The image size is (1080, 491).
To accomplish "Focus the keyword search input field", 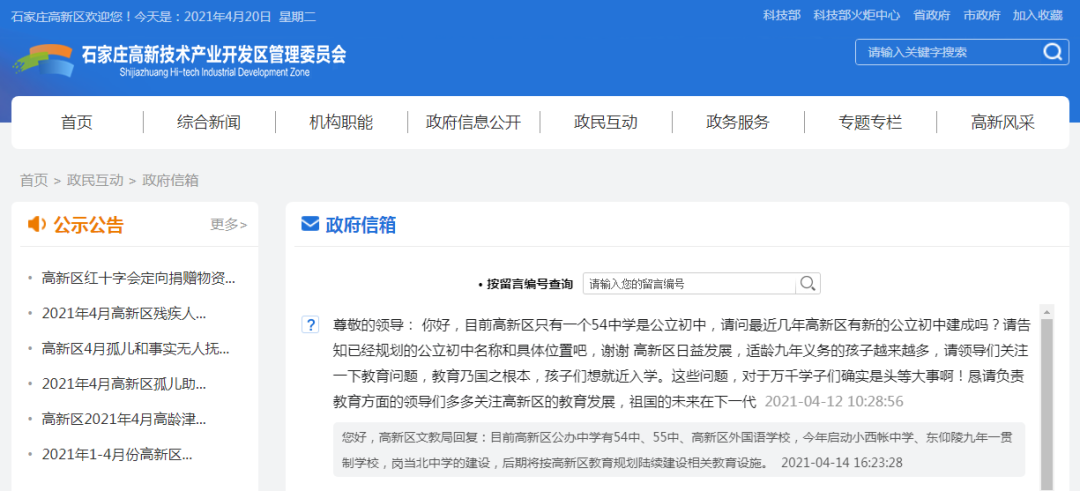I will pyautogui.click(x=945, y=52).
